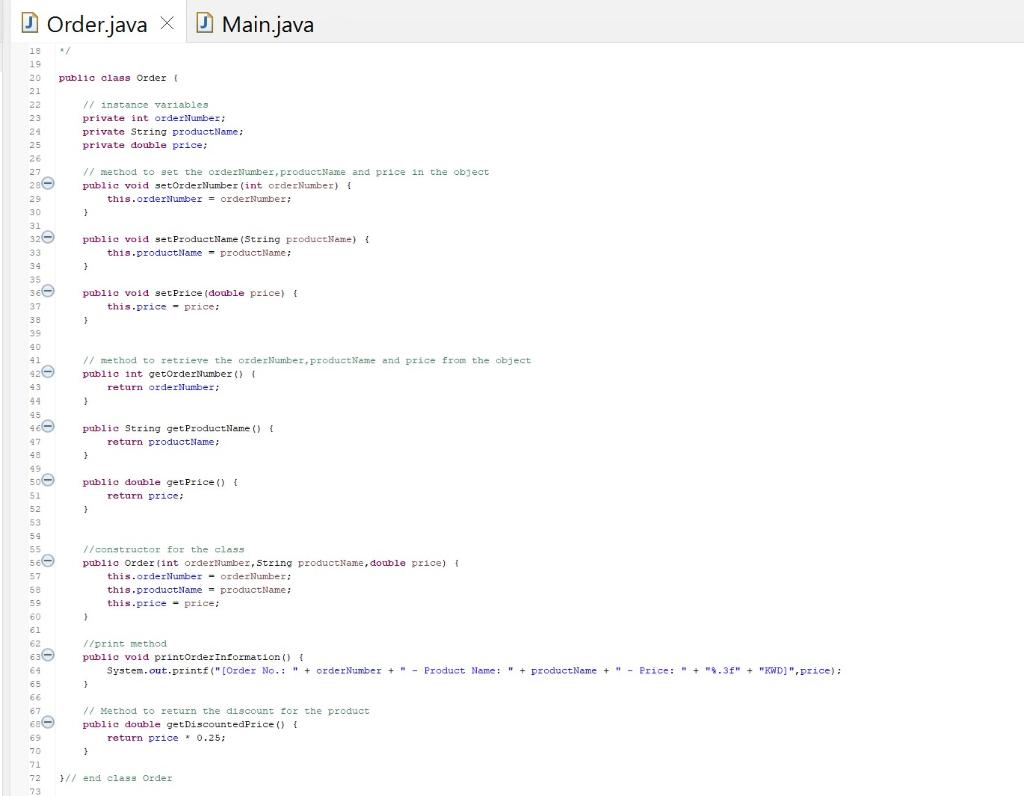Click line number 56 in the gutter

click(34, 562)
